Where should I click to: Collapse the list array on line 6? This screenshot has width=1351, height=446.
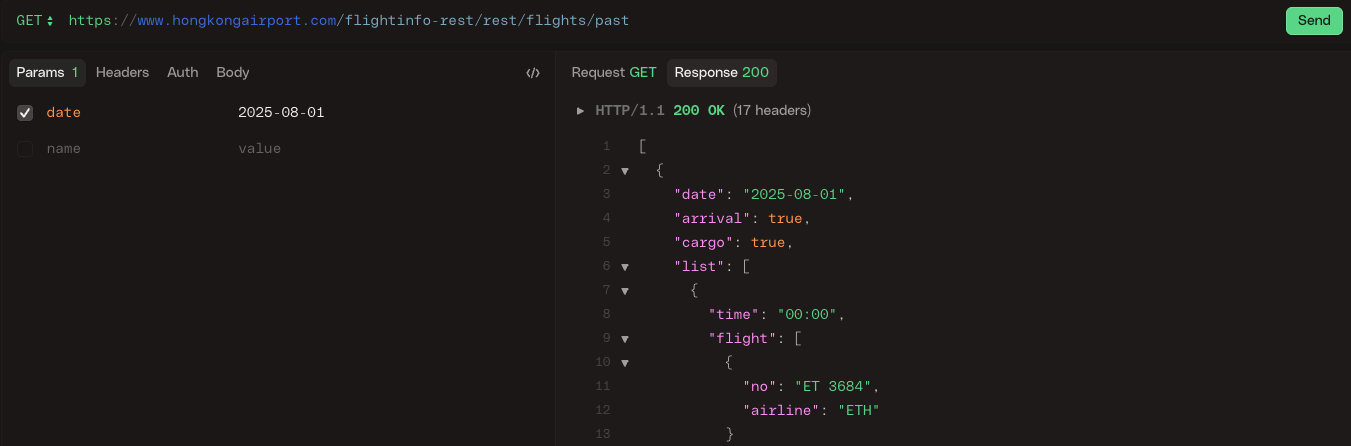625,267
